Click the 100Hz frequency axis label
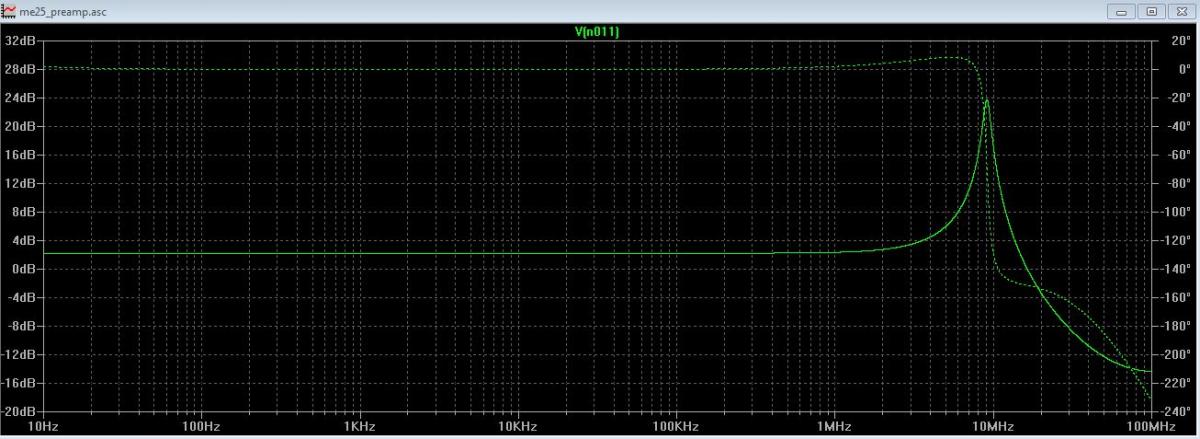 pyautogui.click(x=202, y=427)
